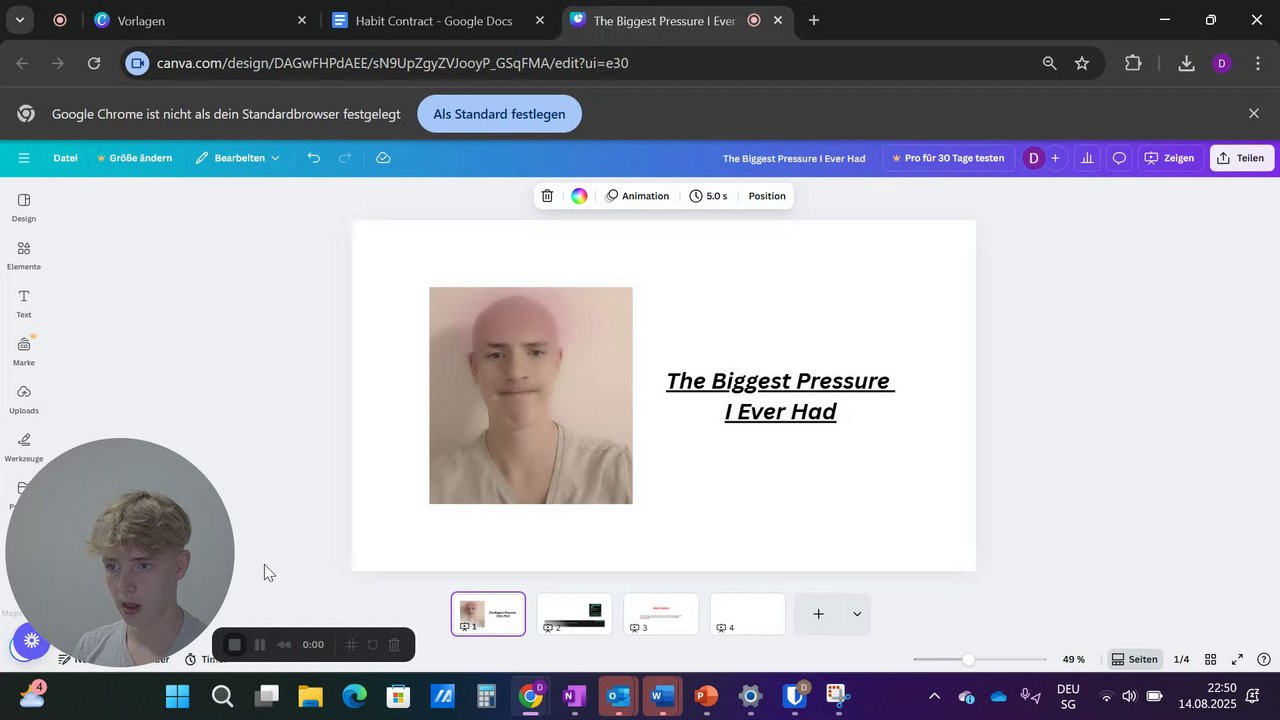Viewport: 1280px width, 720px height.
Task: Open the analytics bar chart icon
Action: point(1087,158)
